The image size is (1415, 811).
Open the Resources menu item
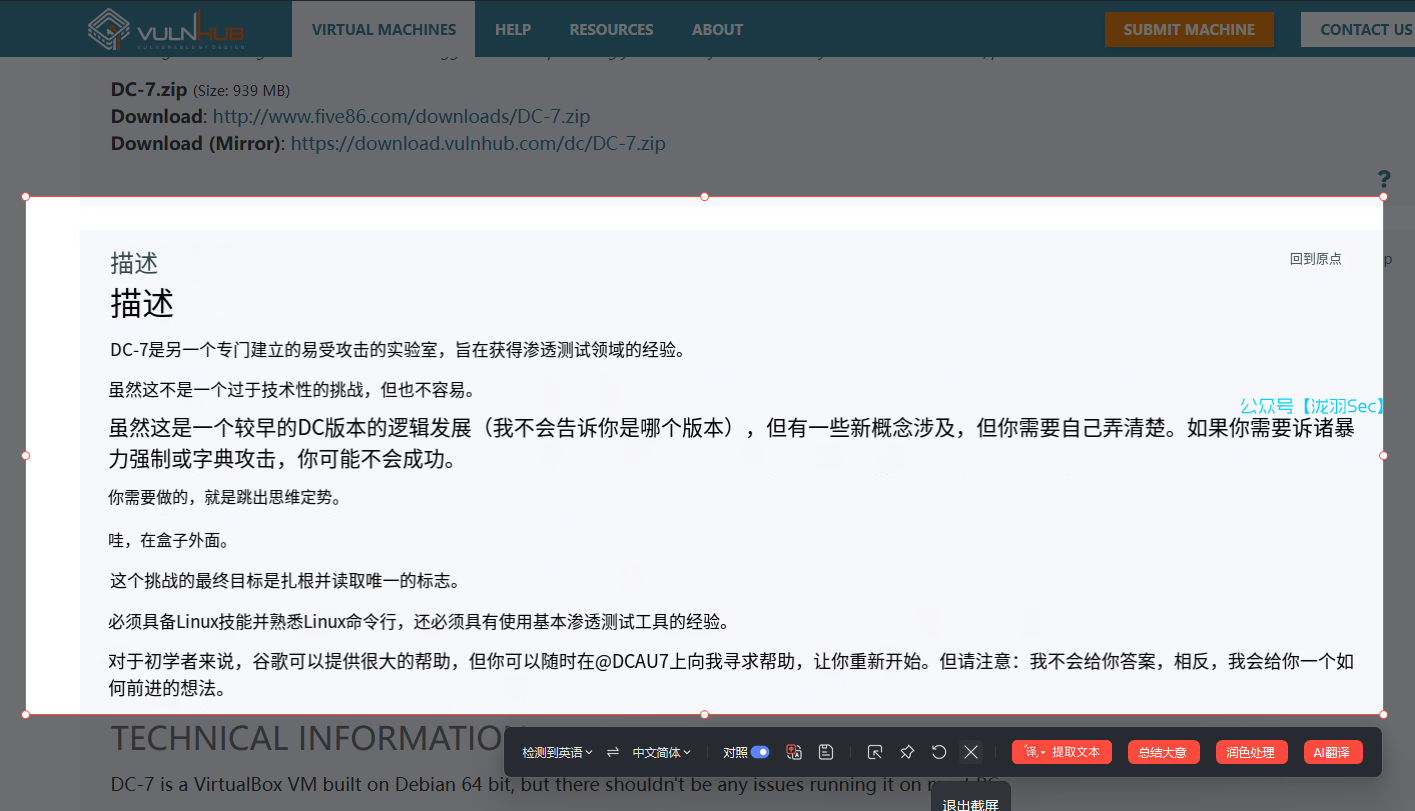point(611,30)
